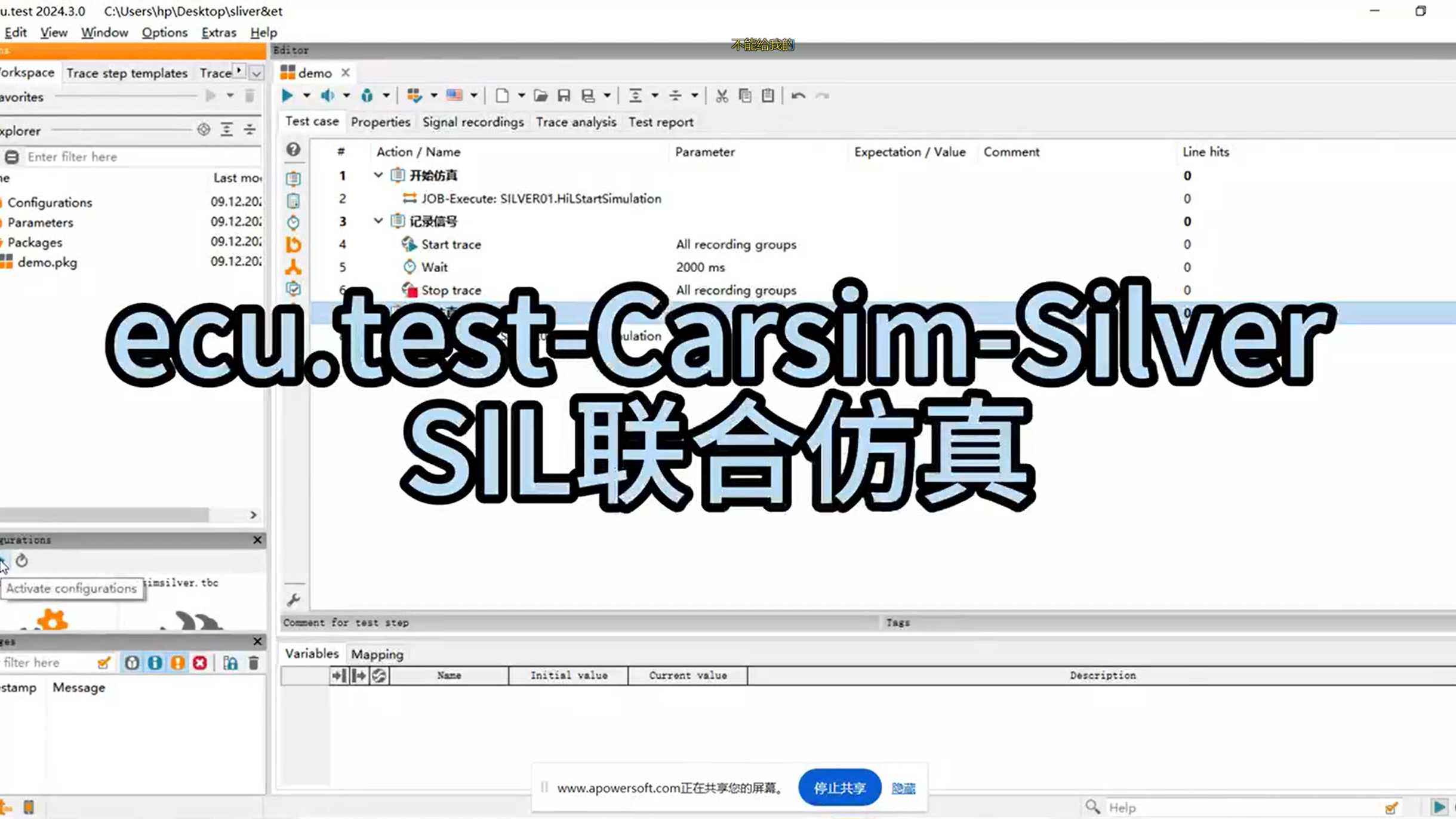The height and width of the screenshot is (819, 1456).
Task: Click the blue 停止共享 button
Action: 839,788
